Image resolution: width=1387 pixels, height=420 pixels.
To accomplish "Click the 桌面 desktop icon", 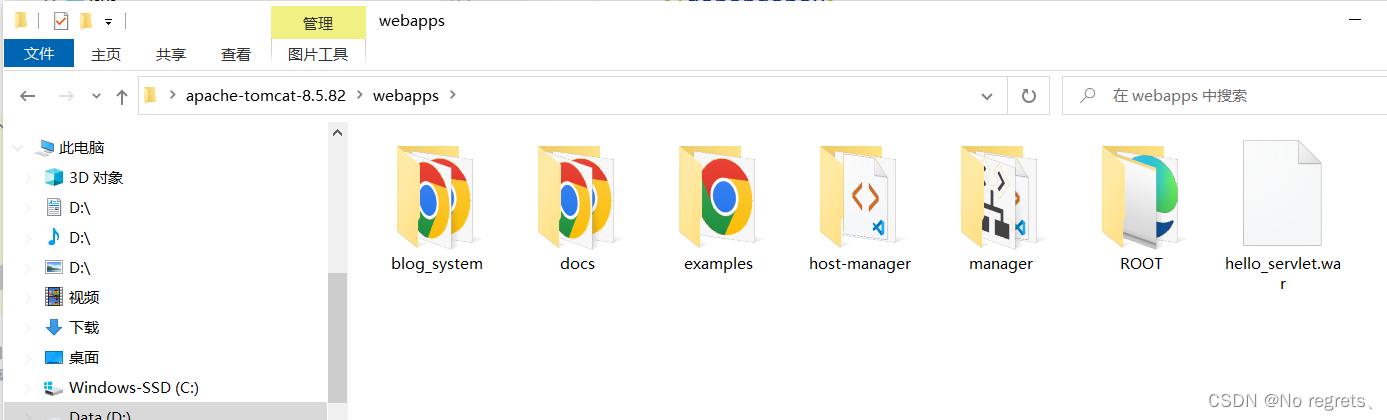I will click(54, 357).
